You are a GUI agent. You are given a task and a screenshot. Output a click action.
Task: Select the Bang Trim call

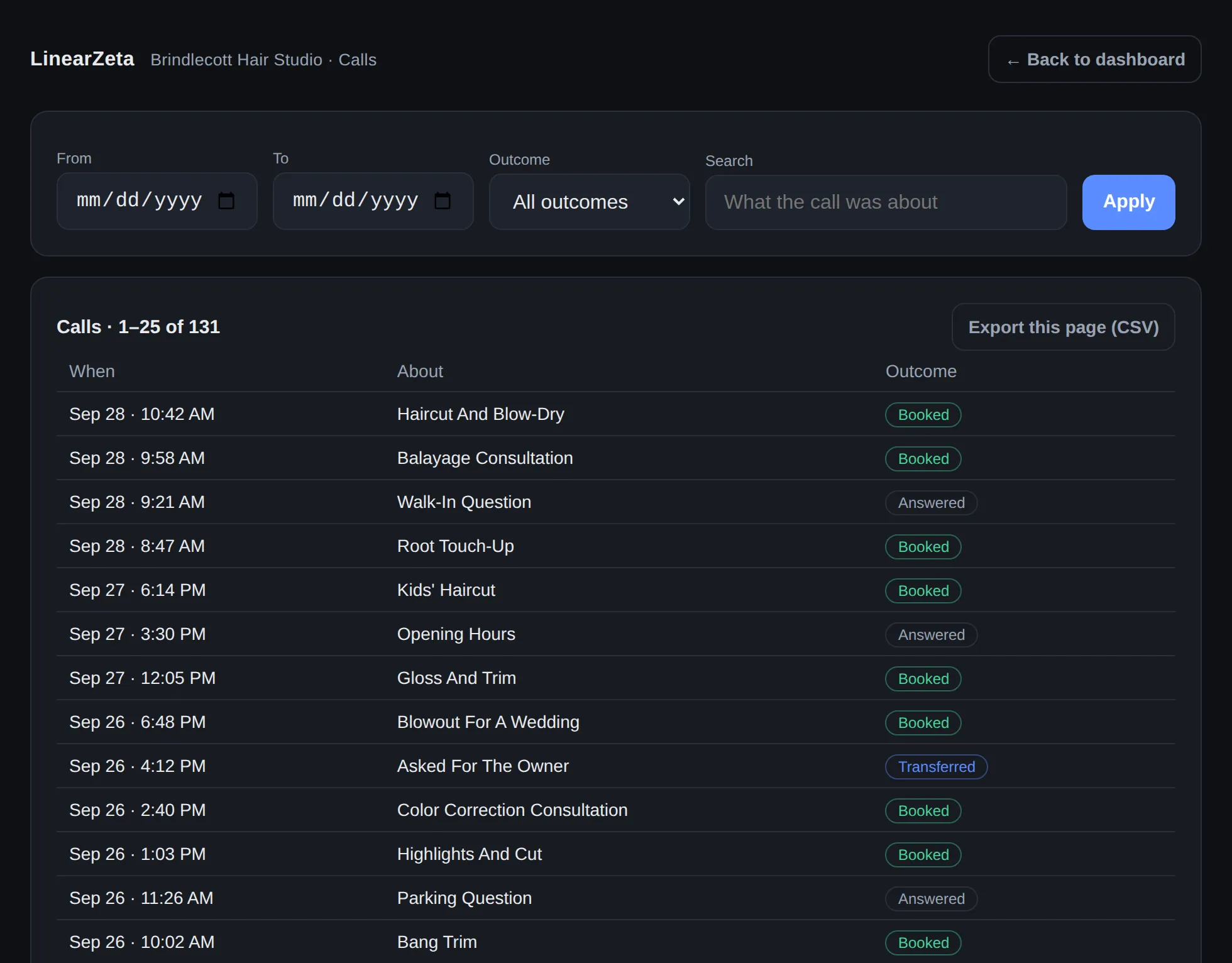[615, 942]
